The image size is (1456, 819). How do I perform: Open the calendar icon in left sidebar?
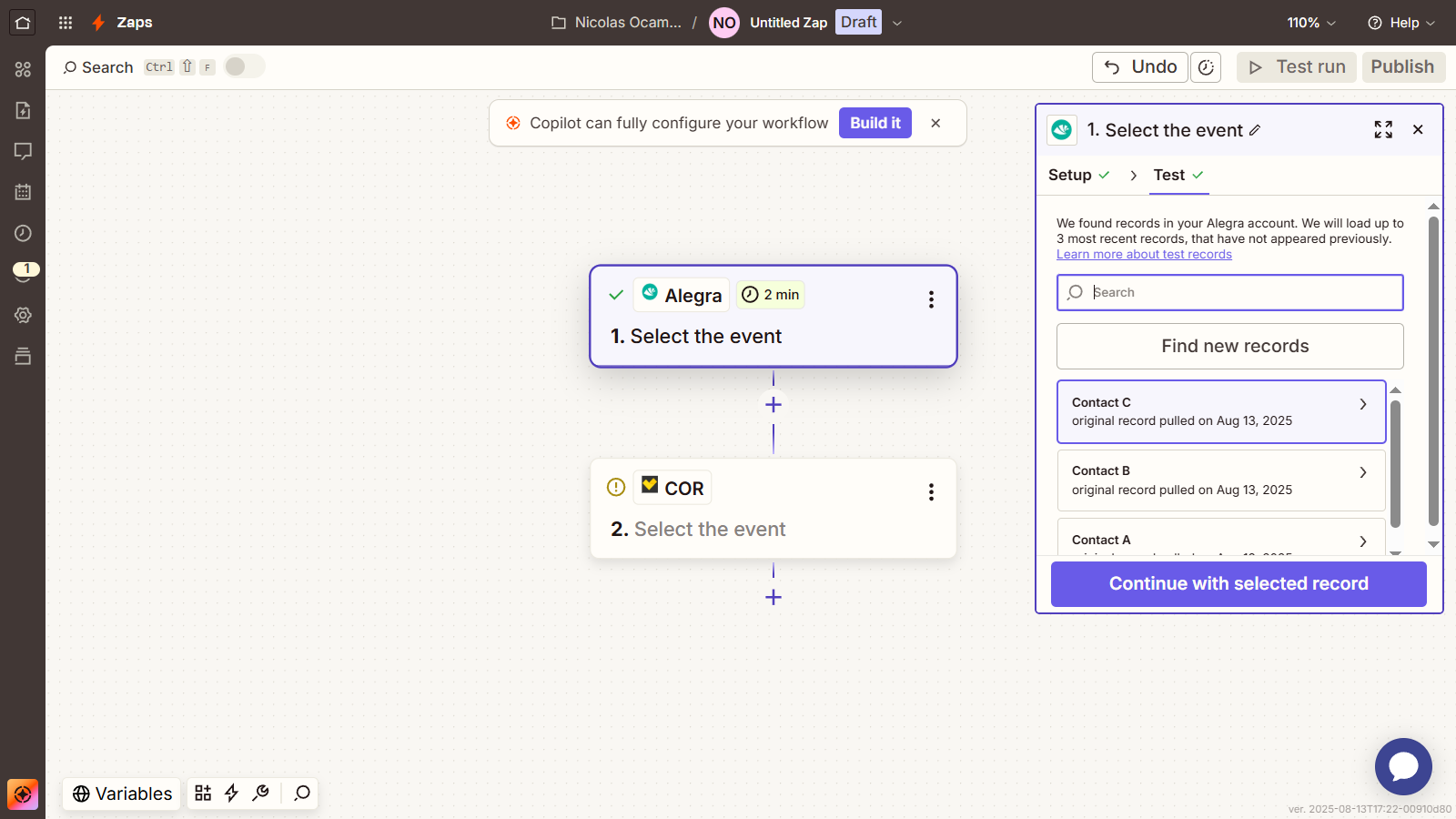tap(23, 192)
